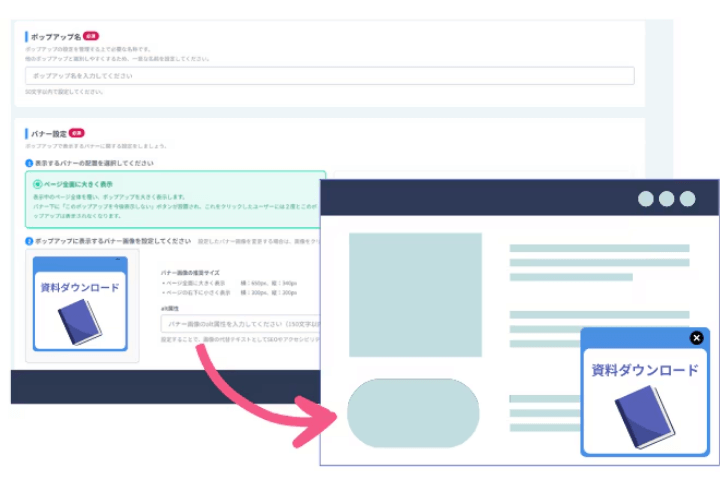Screen dimensions: 720x480
Task: Click the book icon in the banner preview
Action: click(81, 322)
